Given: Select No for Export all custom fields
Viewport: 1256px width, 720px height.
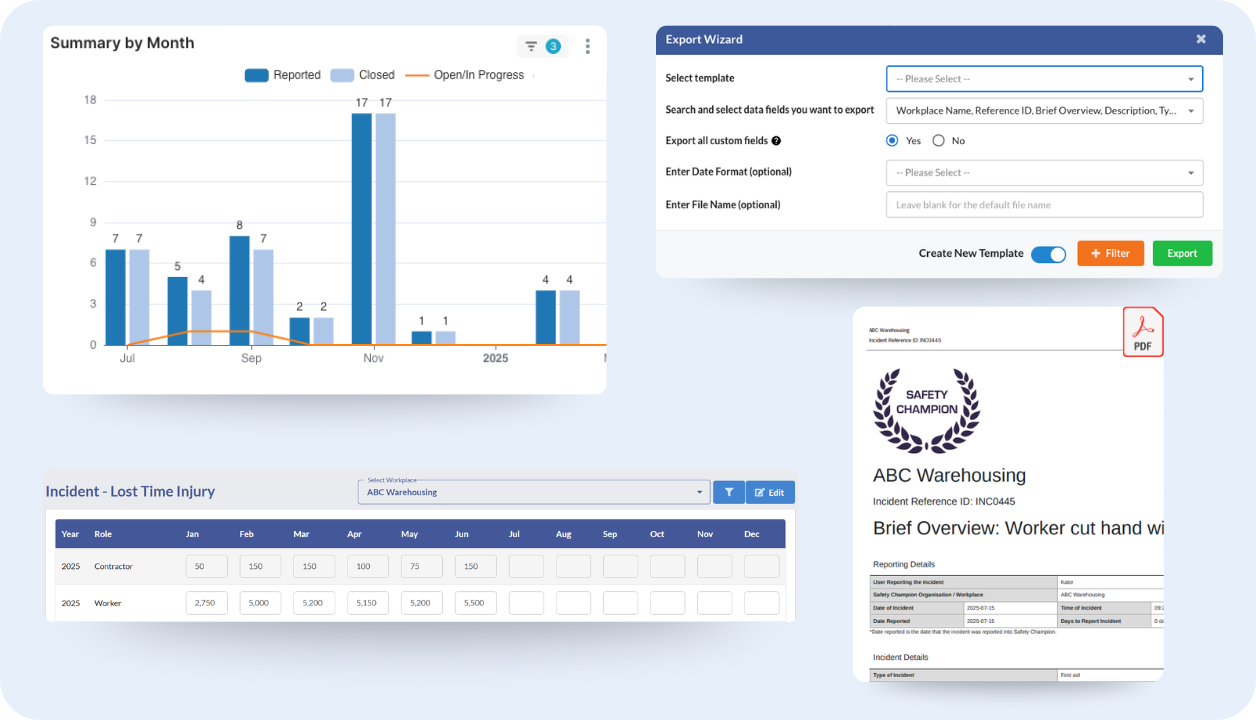Looking at the screenshot, I should click(x=938, y=141).
